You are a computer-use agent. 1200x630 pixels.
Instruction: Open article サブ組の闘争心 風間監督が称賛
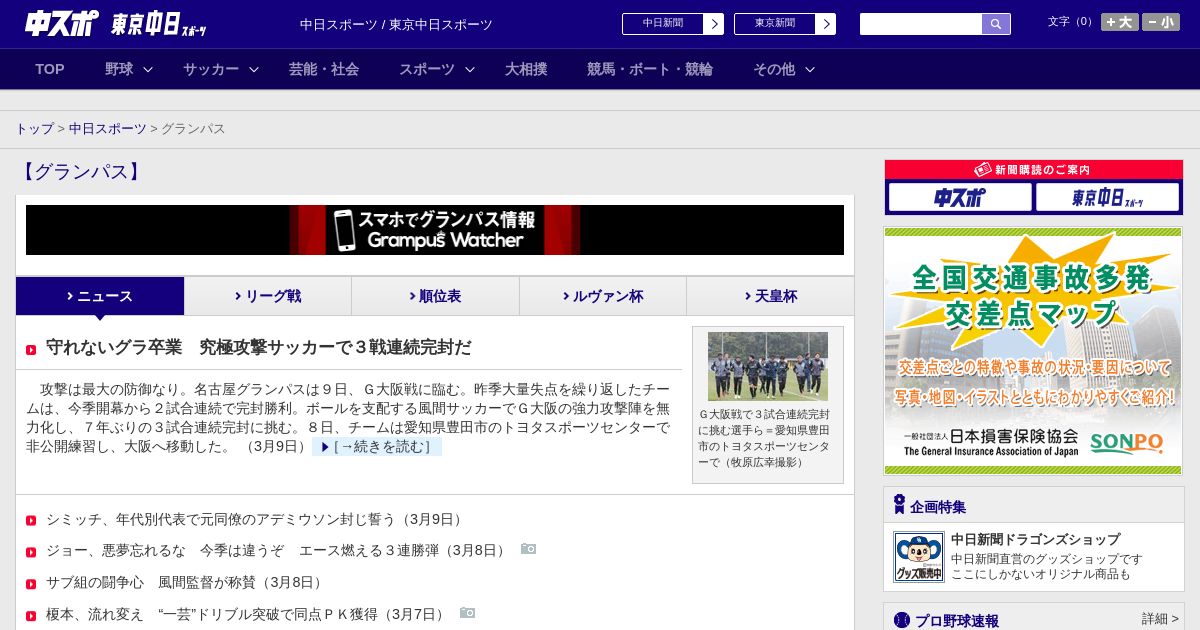[185, 582]
